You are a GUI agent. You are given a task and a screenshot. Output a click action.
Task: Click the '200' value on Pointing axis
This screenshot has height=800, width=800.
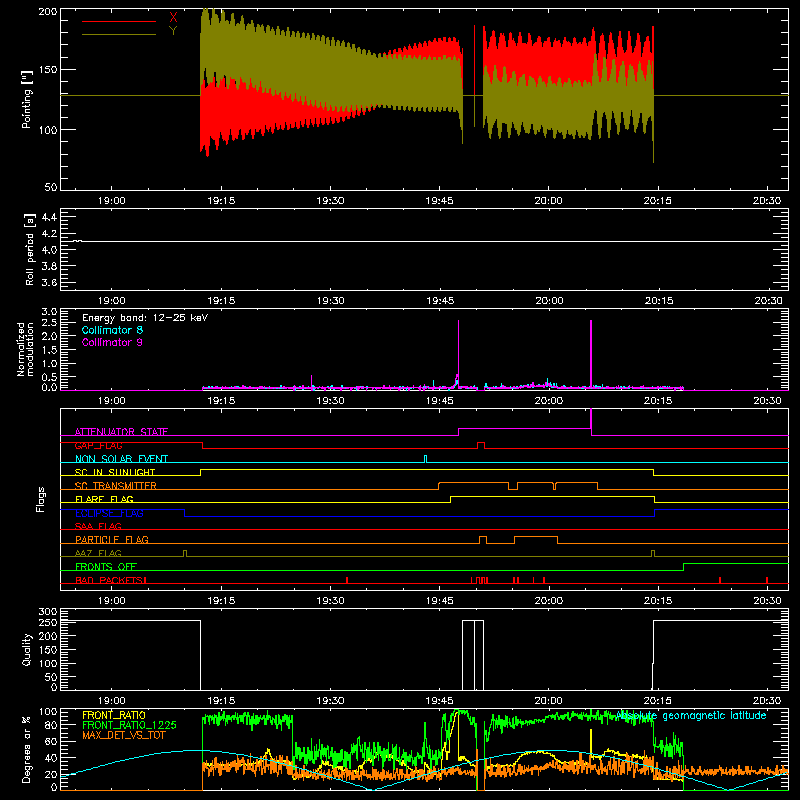(48, 11)
